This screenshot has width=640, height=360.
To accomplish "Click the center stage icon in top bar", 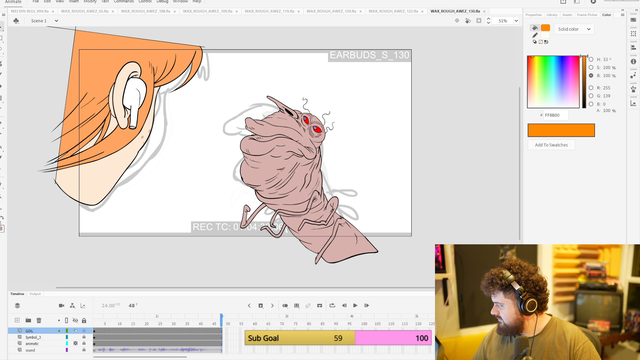I will coord(457,21).
